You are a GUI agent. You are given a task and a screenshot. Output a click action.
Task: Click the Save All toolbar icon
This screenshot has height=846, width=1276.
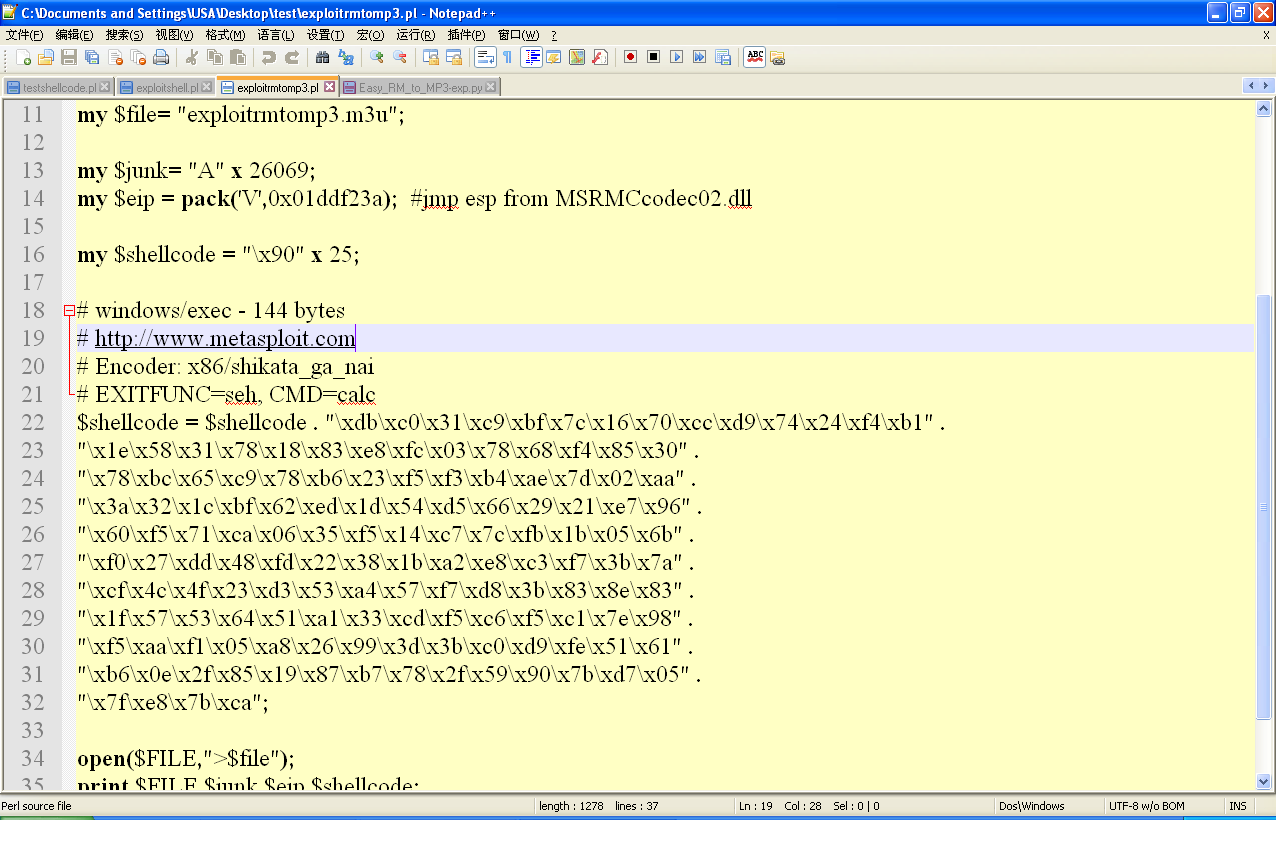click(92, 57)
